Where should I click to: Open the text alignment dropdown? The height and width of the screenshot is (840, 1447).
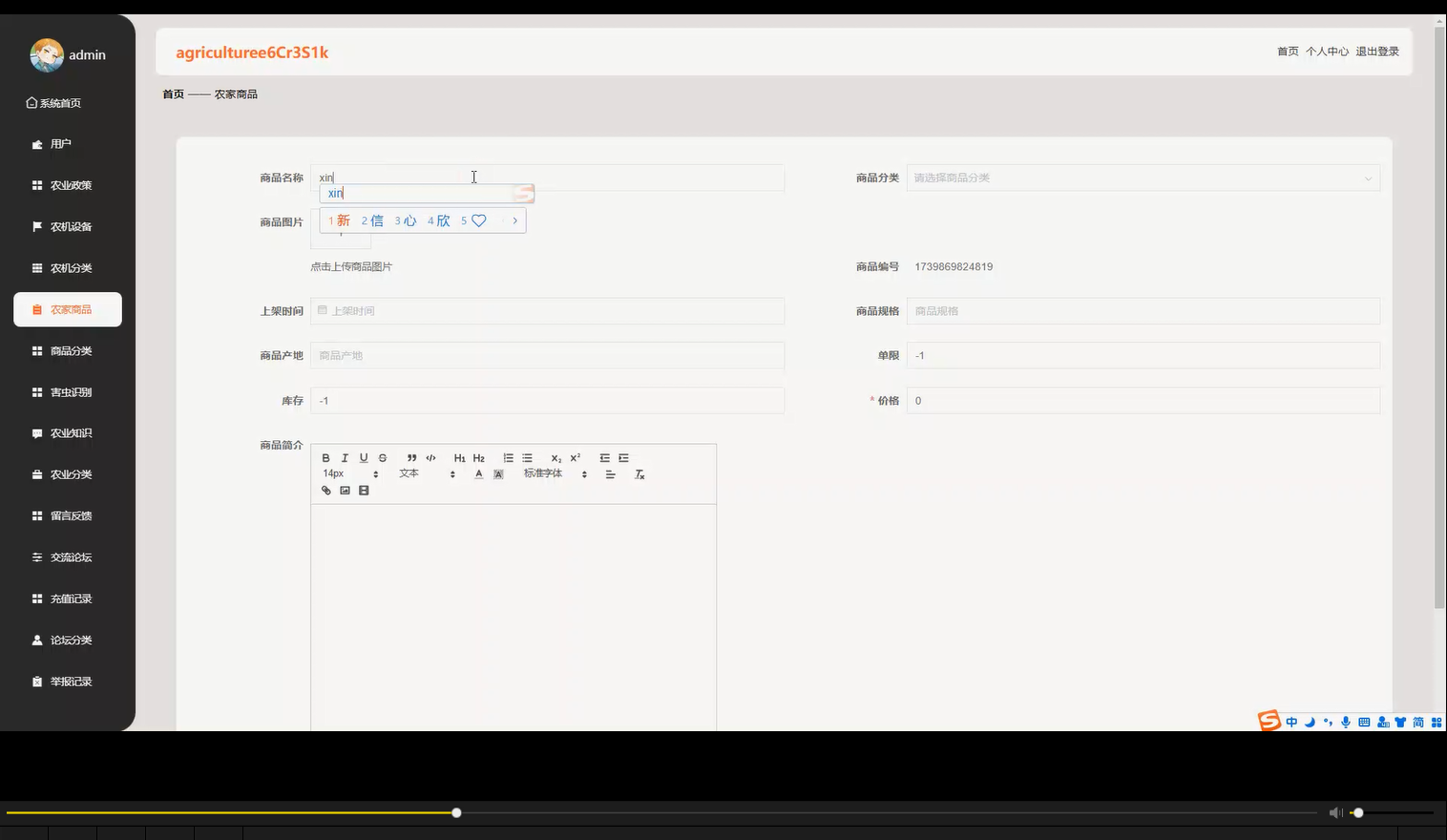click(610, 474)
